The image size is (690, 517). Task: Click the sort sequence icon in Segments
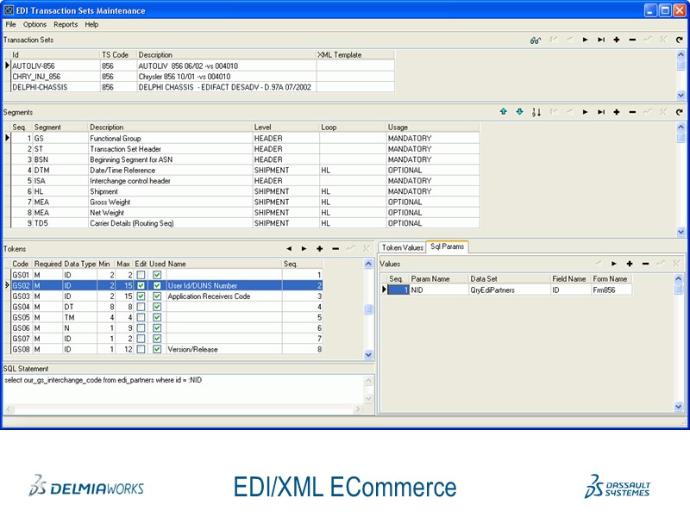pos(536,112)
